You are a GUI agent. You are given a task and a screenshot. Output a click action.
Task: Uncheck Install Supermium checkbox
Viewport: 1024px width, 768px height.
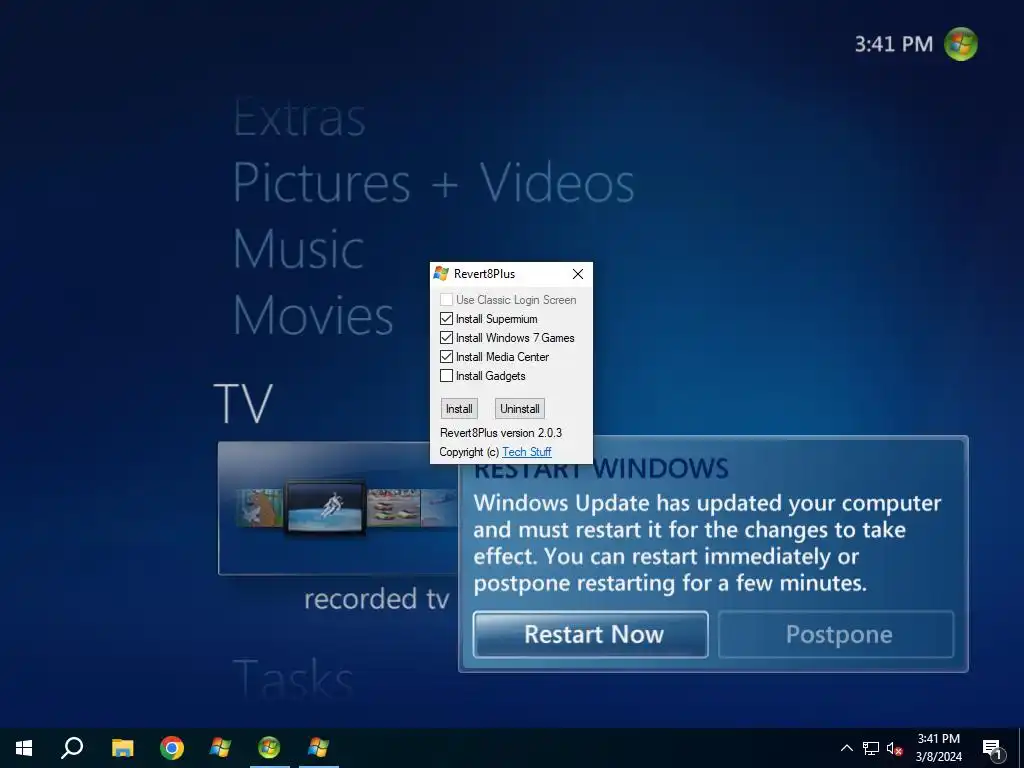(x=447, y=319)
